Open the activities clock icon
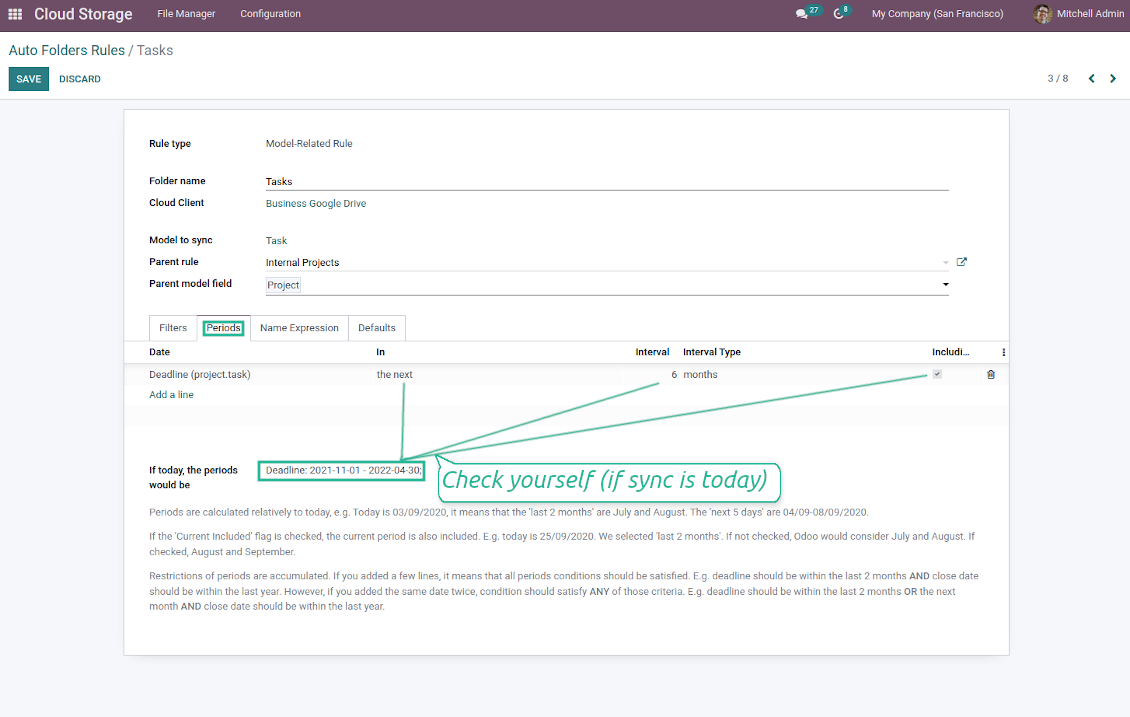This screenshot has height=717, width=1130. (839, 14)
